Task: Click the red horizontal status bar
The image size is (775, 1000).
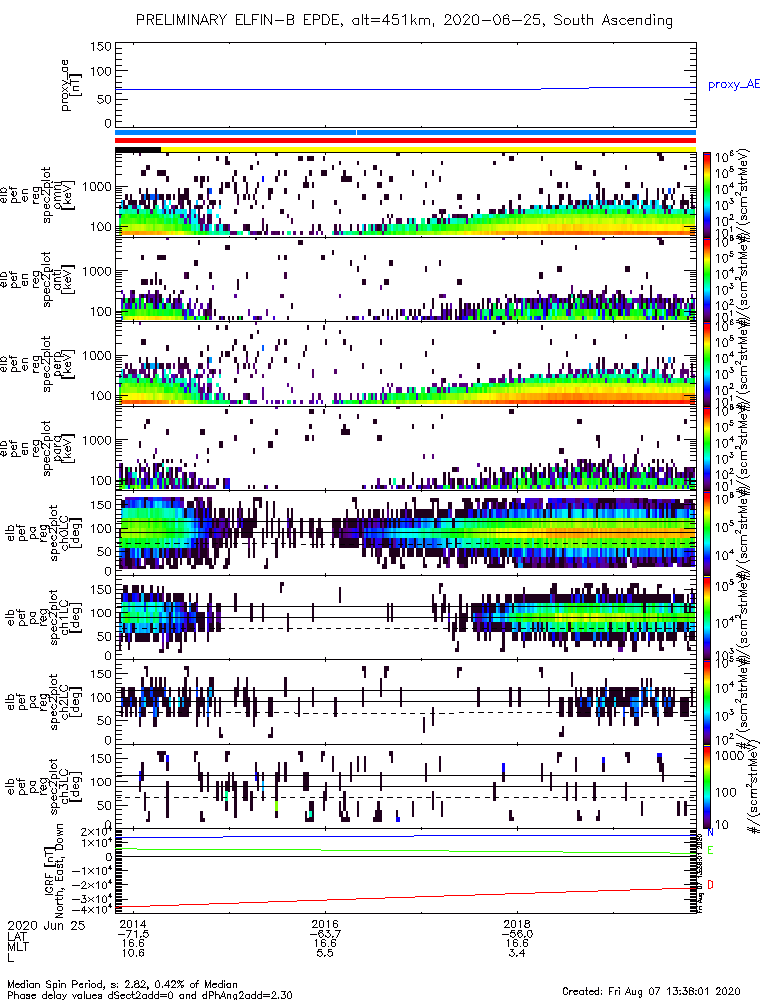Action: [405, 140]
